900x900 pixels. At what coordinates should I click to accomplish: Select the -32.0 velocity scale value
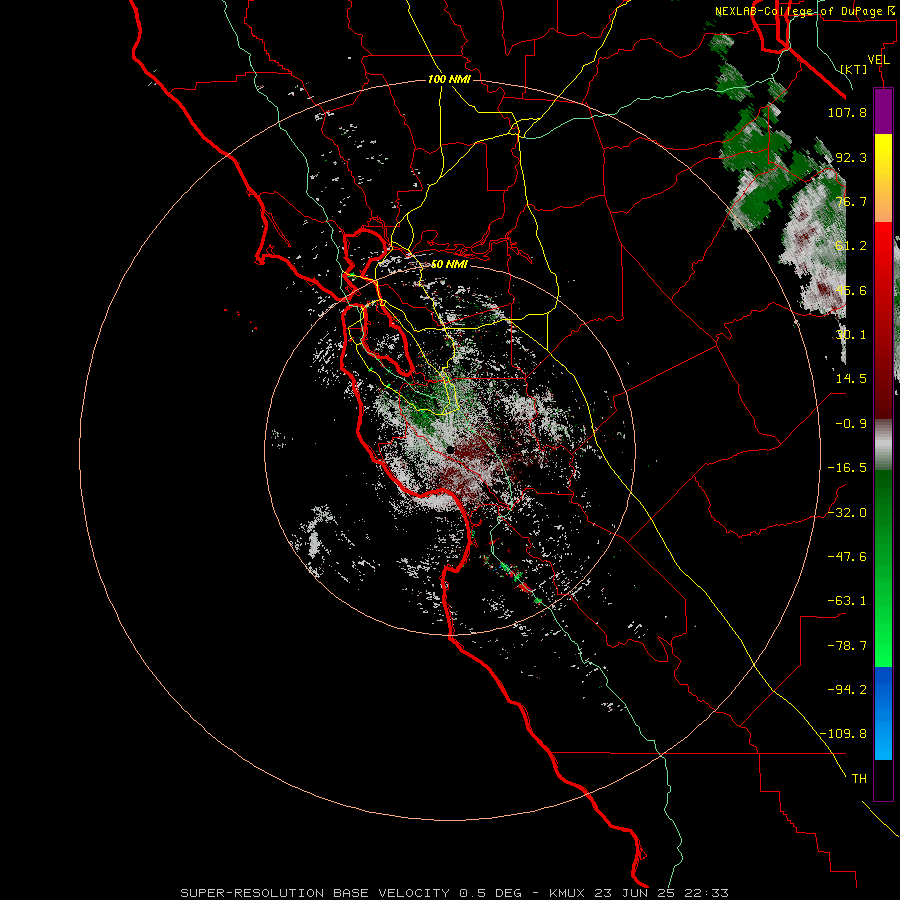point(847,513)
